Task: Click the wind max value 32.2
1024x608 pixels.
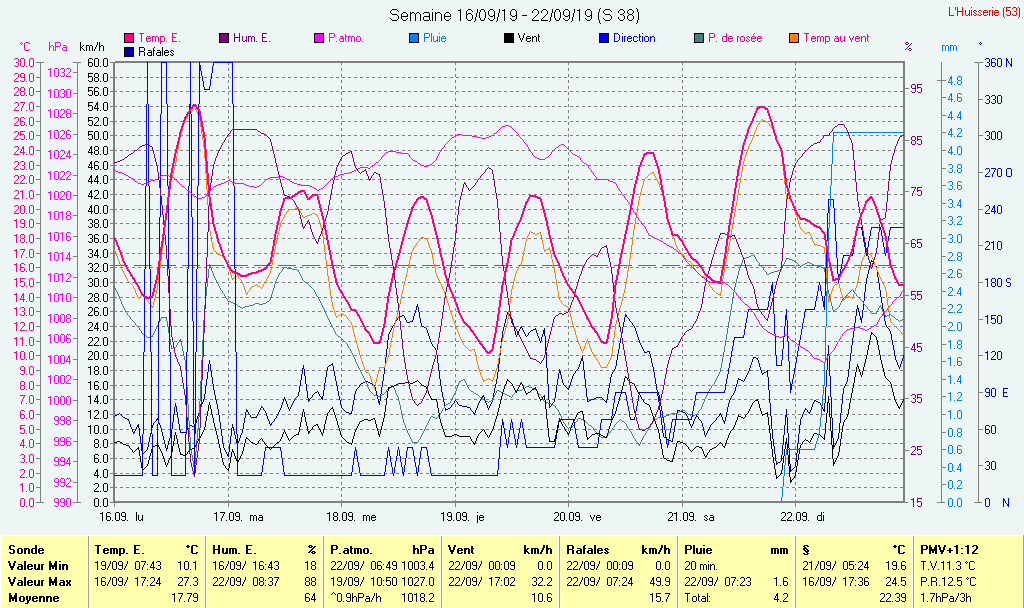Action: click(541, 582)
